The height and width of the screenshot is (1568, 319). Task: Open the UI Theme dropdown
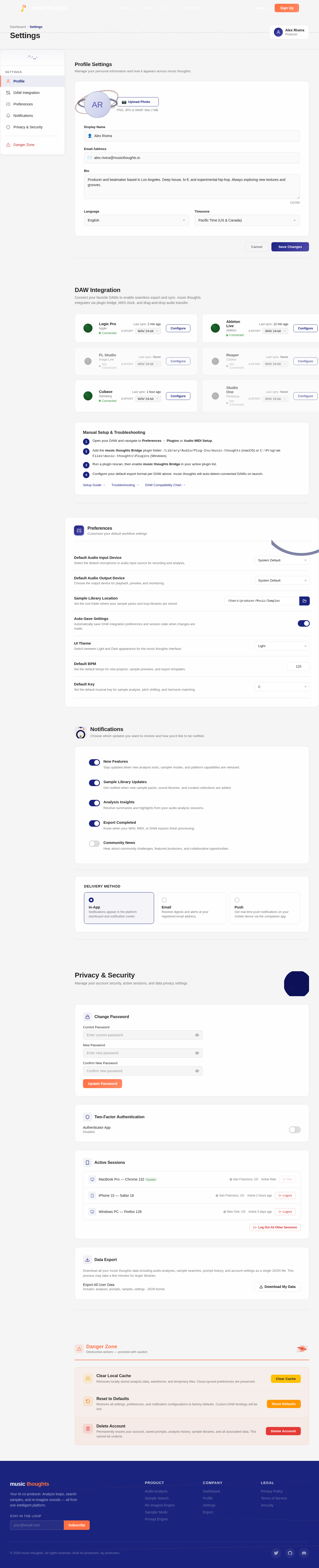(282, 646)
